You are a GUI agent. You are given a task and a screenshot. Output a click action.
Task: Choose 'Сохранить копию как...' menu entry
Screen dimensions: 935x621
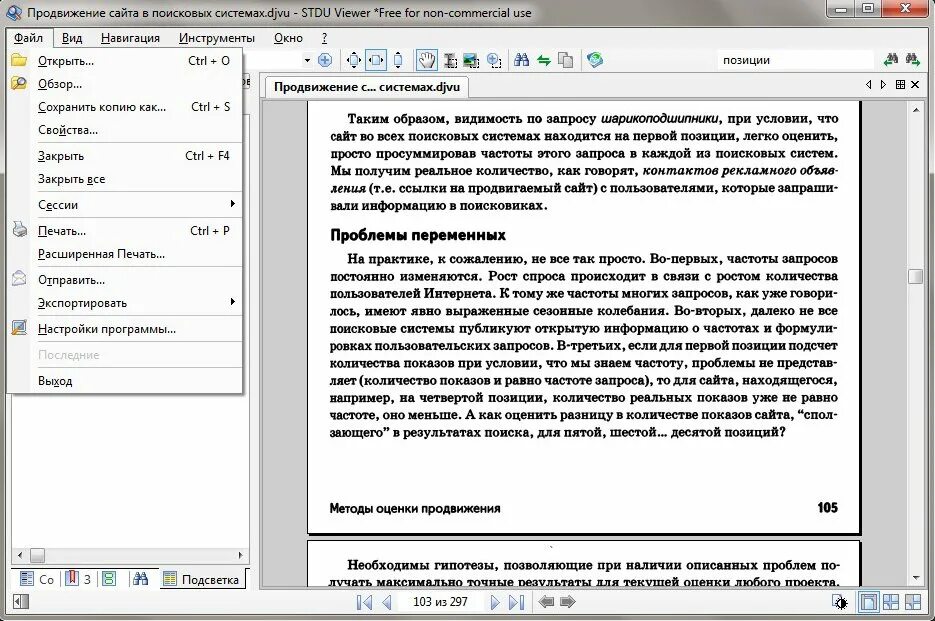click(x=125, y=107)
